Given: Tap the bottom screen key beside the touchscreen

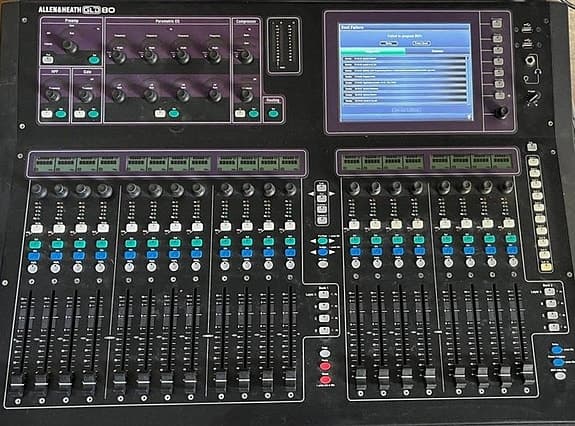Looking at the screenshot, I should click(499, 96).
